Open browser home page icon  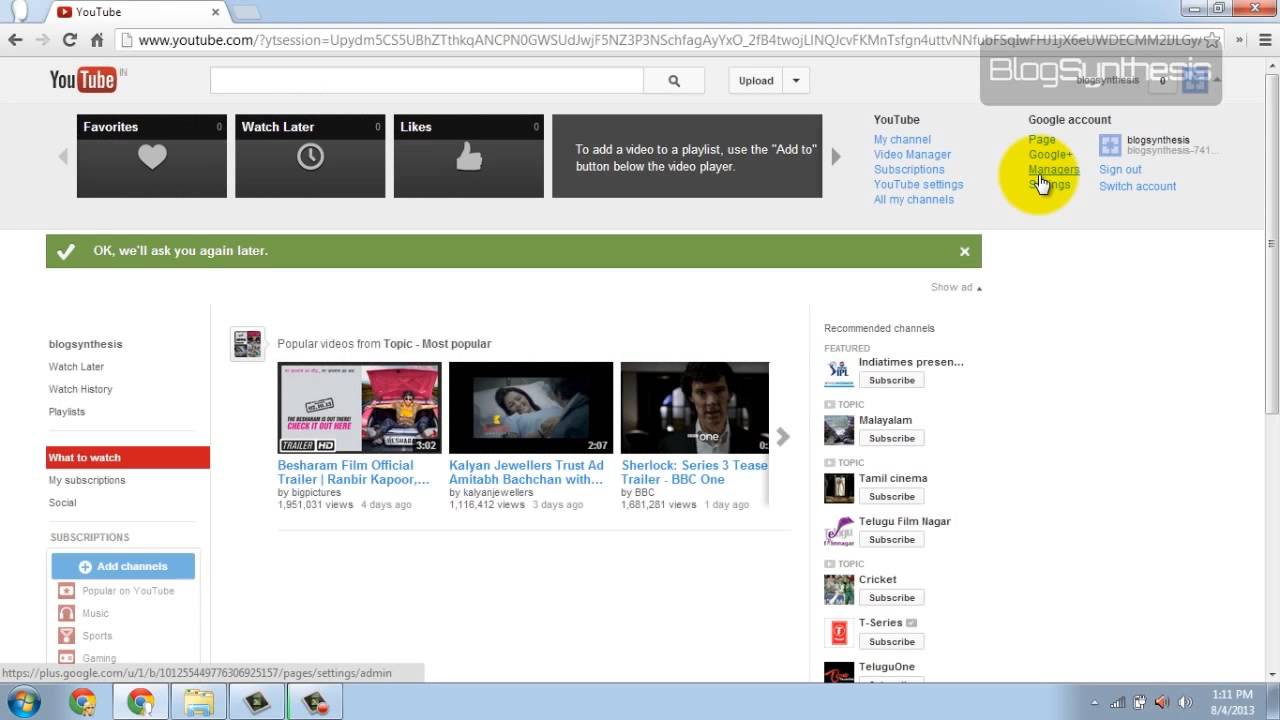click(x=97, y=40)
